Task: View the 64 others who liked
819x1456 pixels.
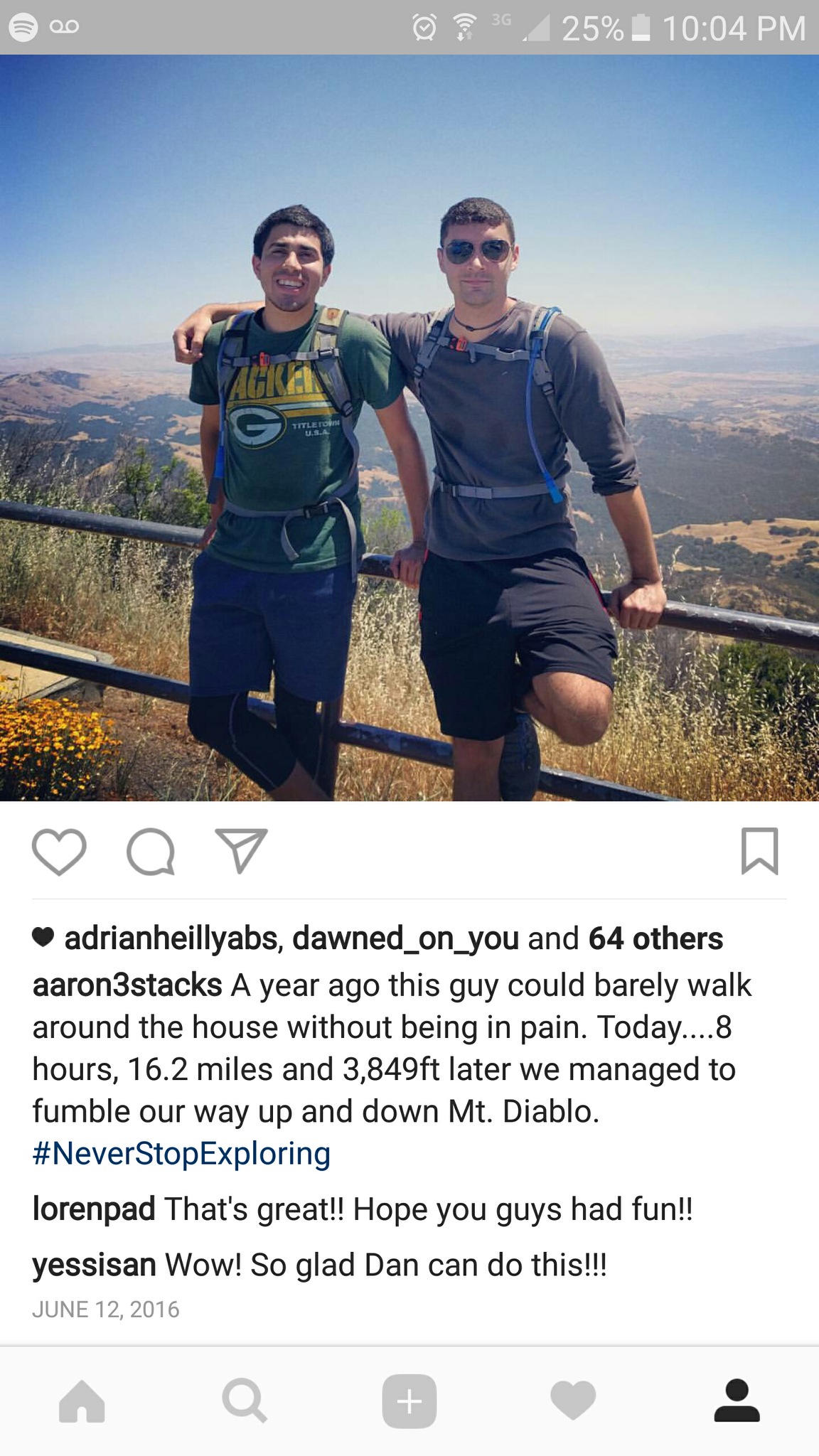Action: point(655,938)
